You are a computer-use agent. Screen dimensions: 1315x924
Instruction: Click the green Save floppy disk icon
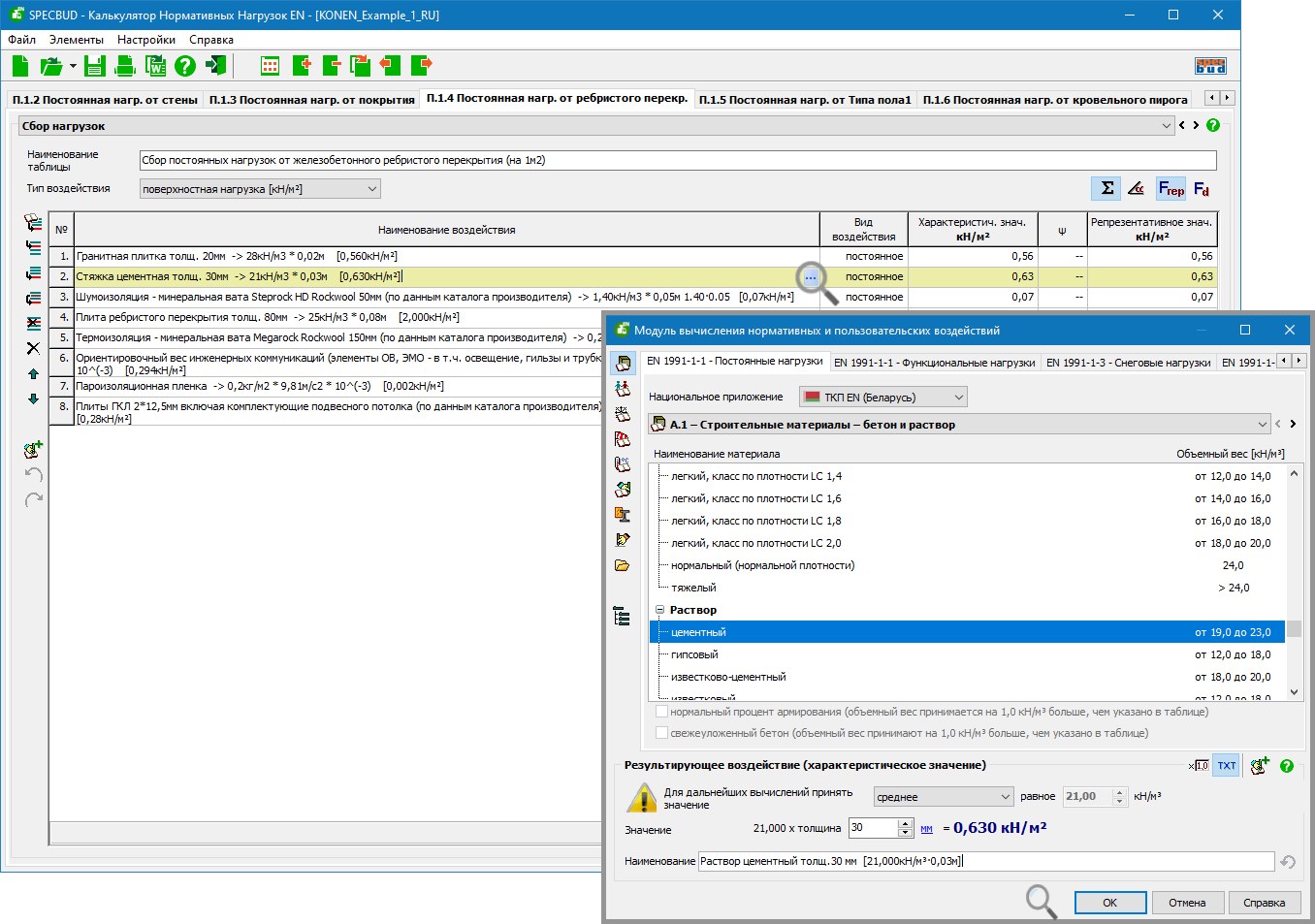click(x=94, y=66)
